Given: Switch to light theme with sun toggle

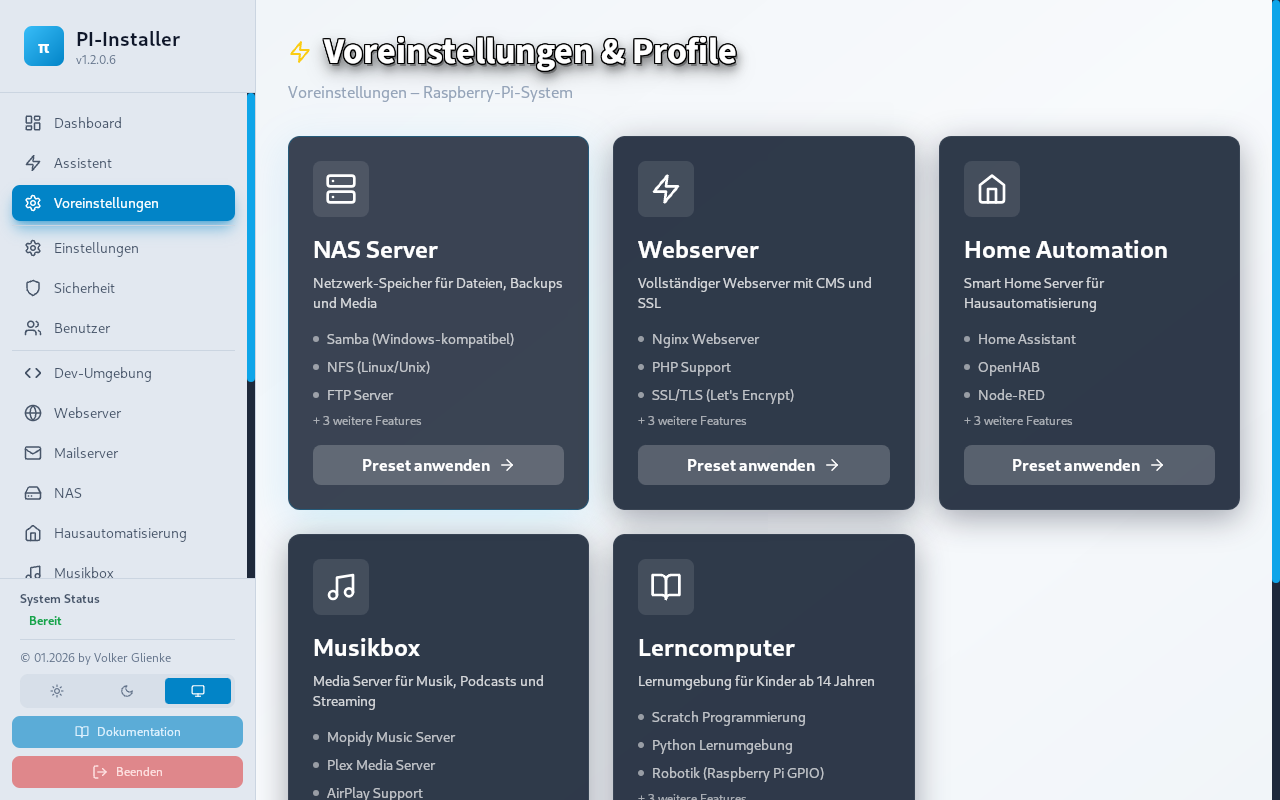Looking at the screenshot, I should 57,691.
